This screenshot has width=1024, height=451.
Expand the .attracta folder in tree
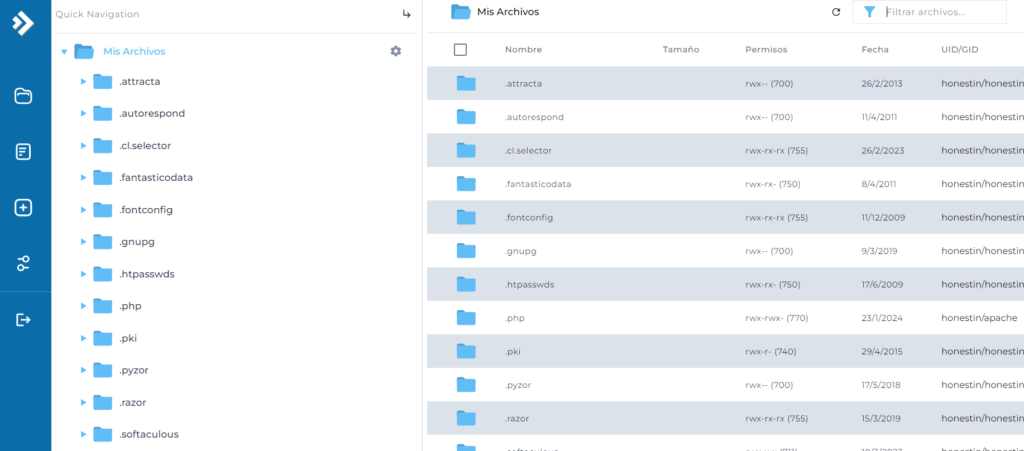point(83,82)
